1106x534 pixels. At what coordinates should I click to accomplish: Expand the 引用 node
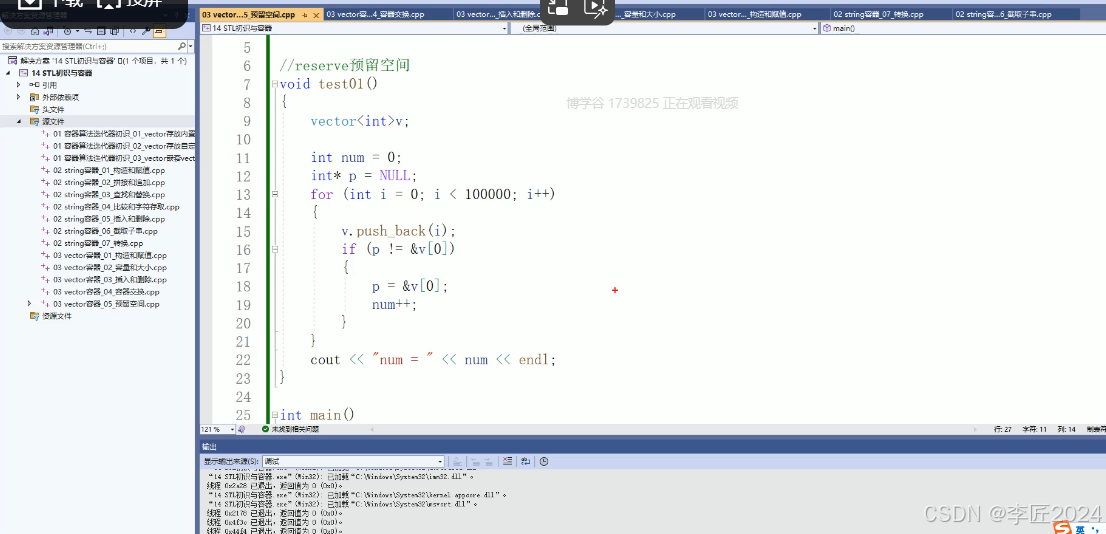point(19,85)
